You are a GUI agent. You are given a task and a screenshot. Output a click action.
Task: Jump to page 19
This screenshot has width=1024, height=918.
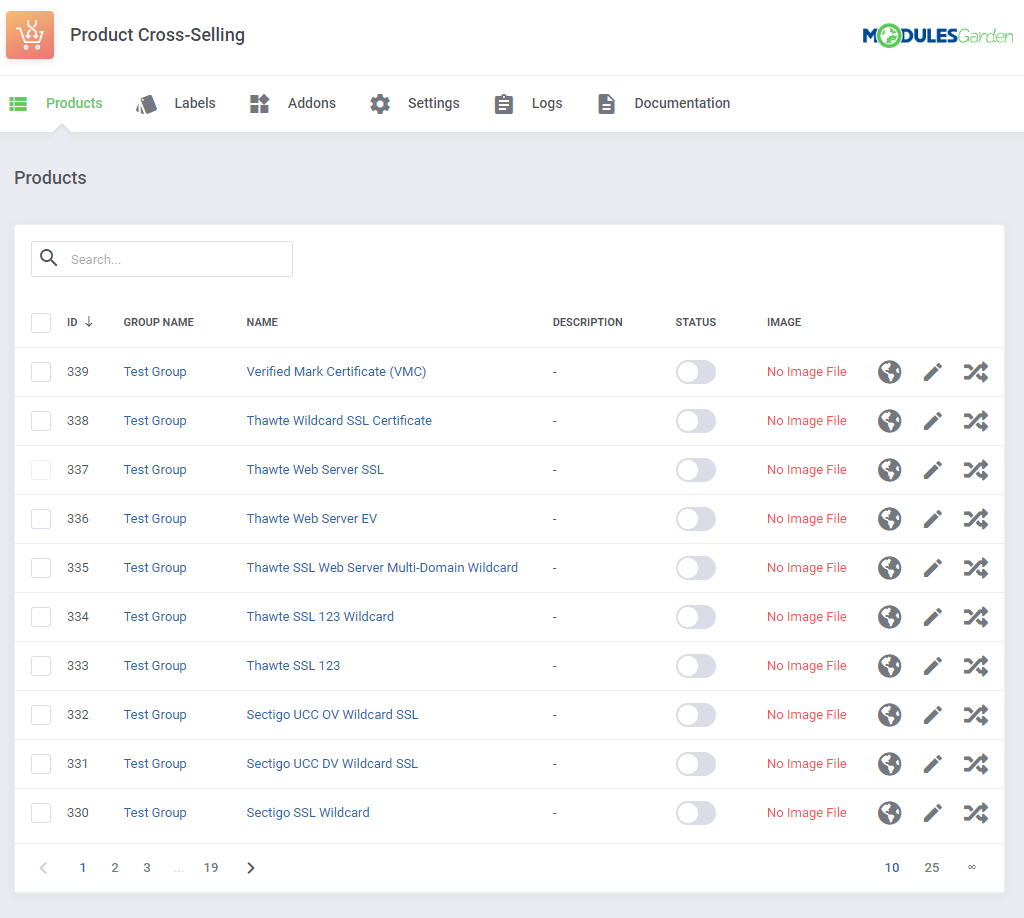point(211,868)
